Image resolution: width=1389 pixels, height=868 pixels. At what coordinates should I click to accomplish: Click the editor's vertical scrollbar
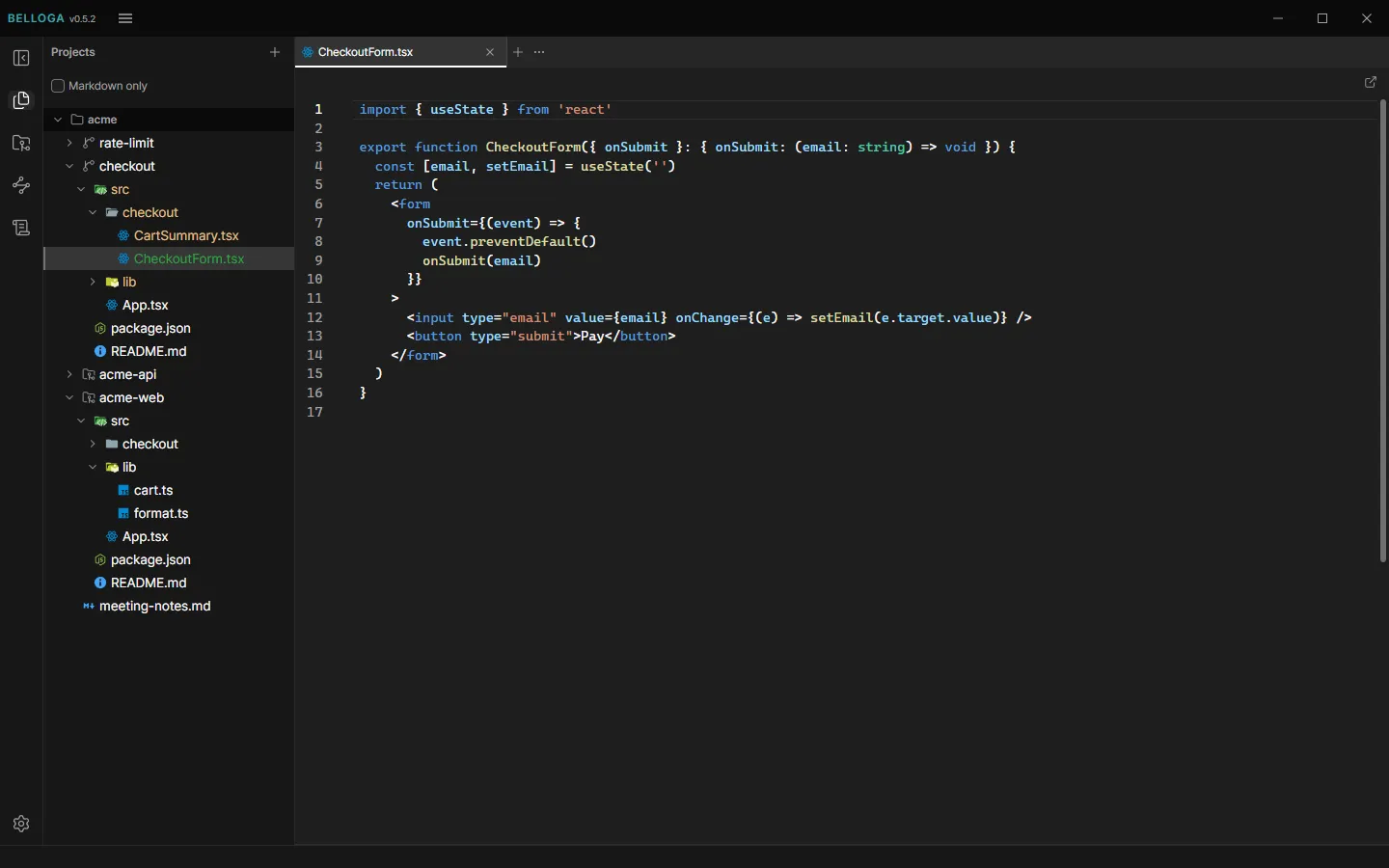(1383, 330)
